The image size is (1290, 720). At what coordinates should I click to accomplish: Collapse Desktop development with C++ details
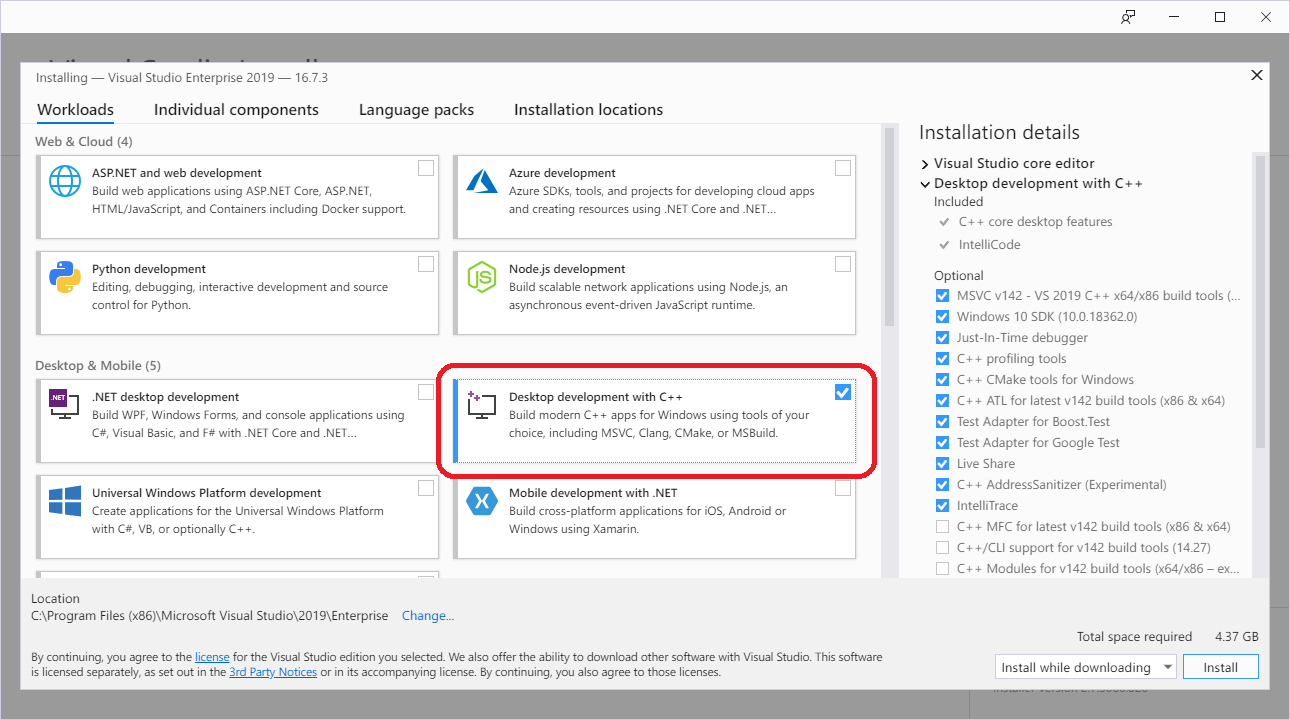coord(925,184)
